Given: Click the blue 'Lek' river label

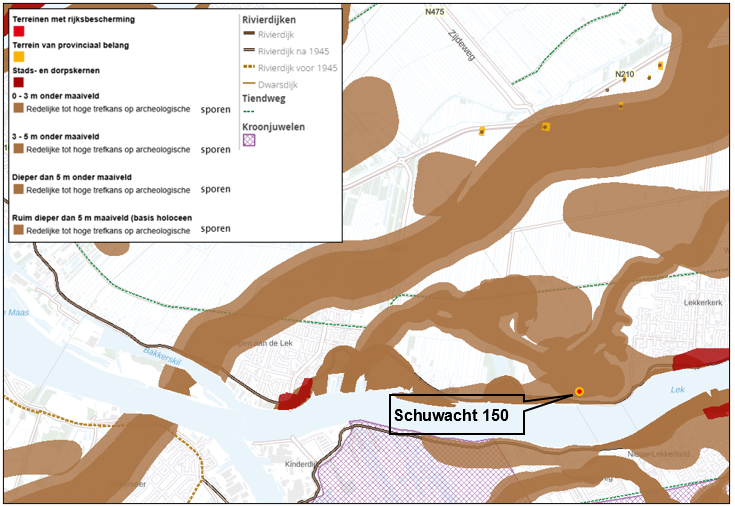Looking at the screenshot, I should [x=678, y=389].
